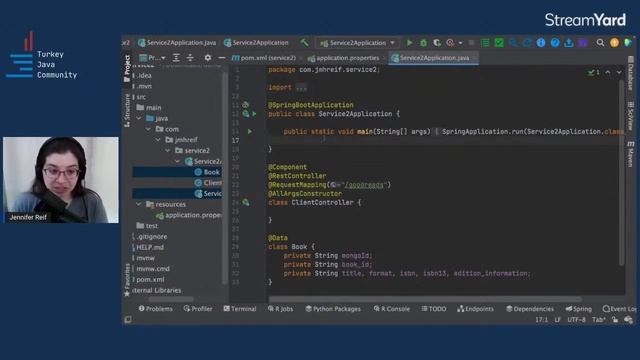Viewport: 640px width, 360px height.
Task: Open the TODO tool window
Action: pos(434,309)
